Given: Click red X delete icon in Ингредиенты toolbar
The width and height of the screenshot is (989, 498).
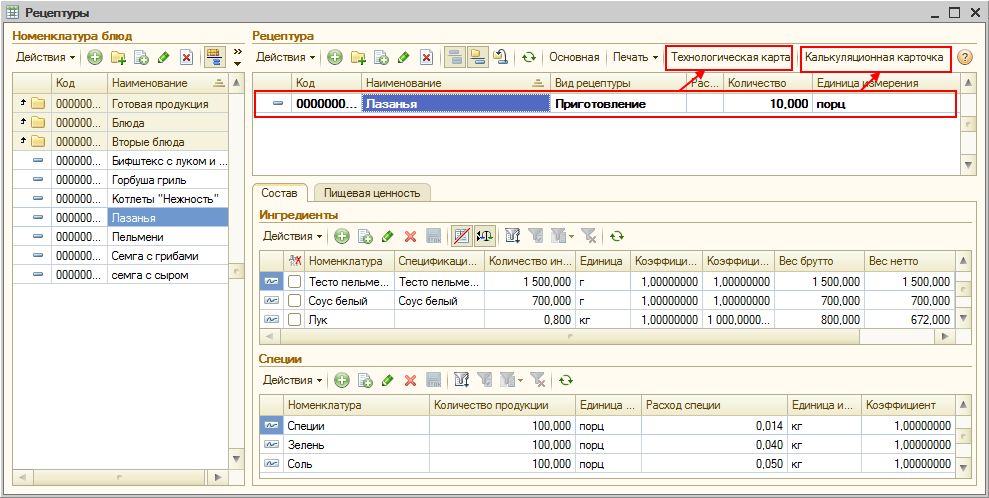Looking at the screenshot, I should [410, 236].
